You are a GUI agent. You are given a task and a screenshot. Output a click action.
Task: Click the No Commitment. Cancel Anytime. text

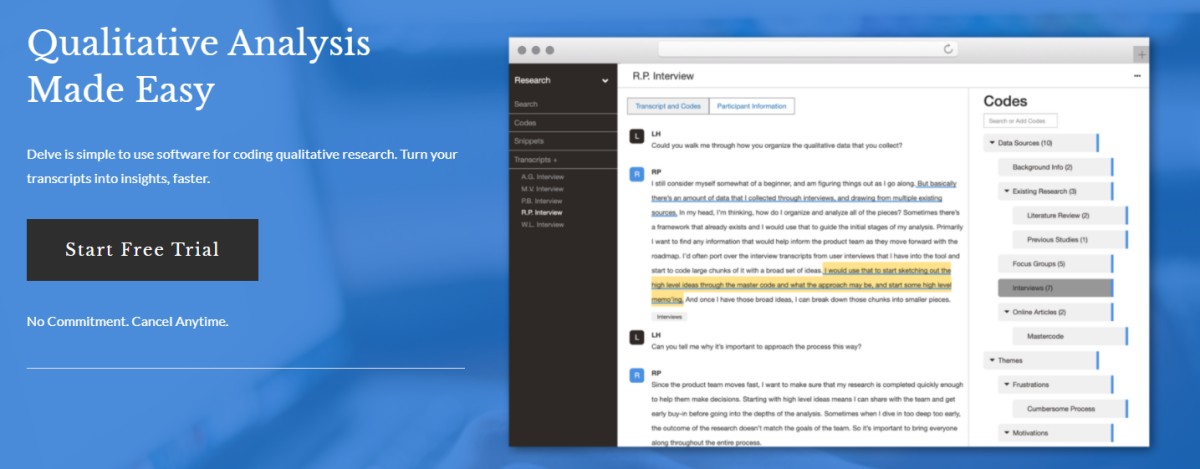click(128, 322)
